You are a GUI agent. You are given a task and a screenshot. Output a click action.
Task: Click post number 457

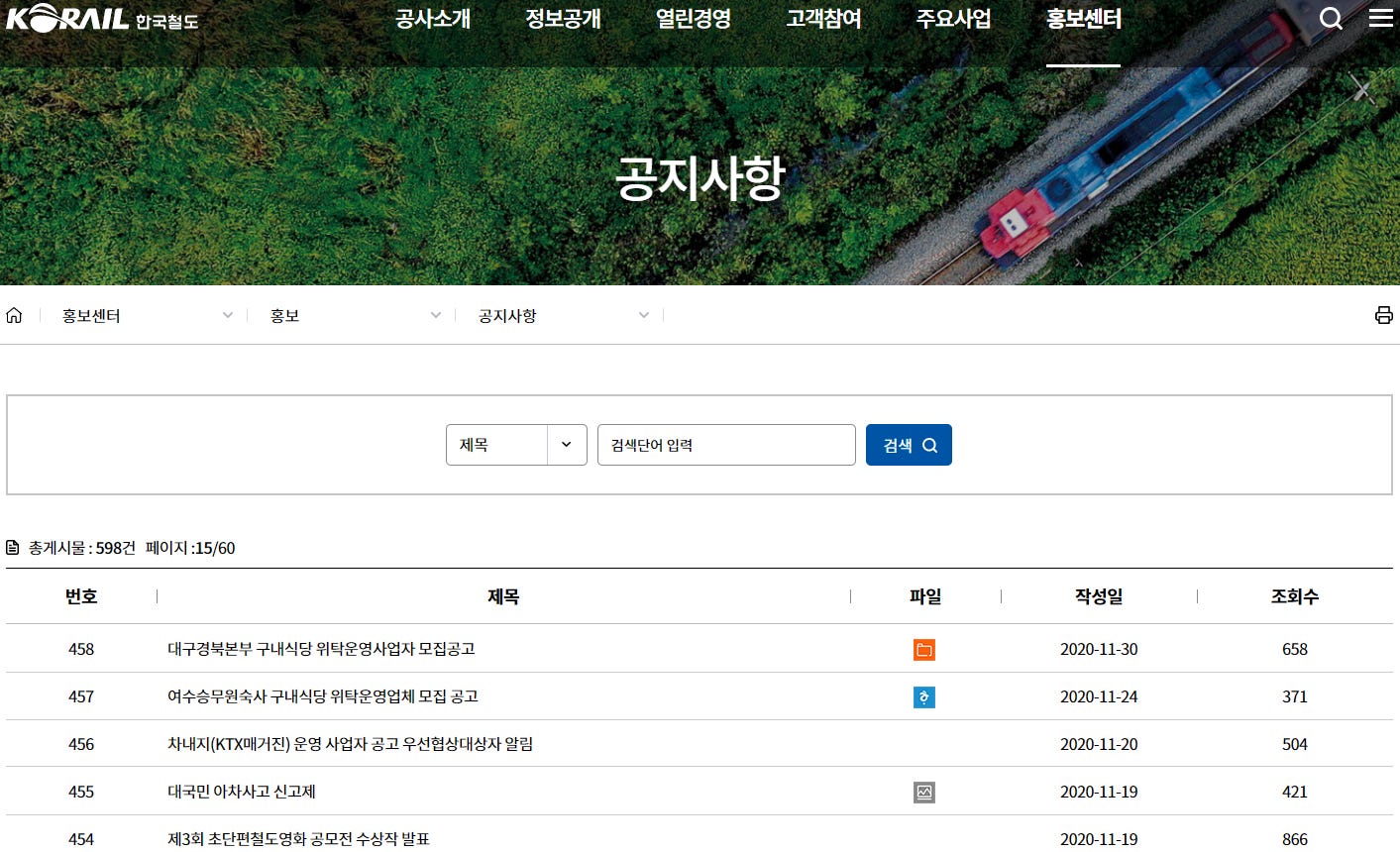pos(81,696)
